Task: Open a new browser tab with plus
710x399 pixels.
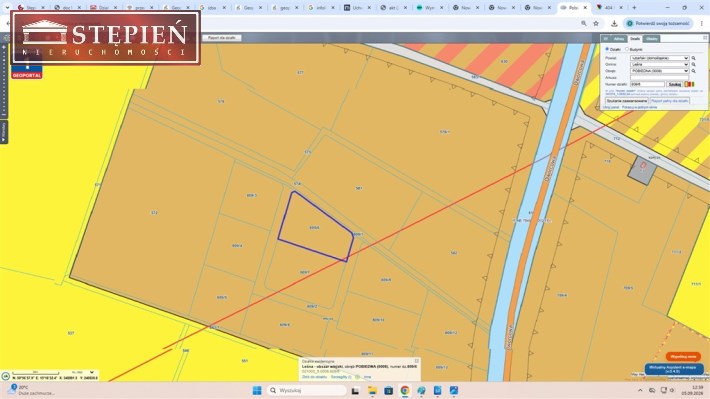Action: pyautogui.click(x=634, y=8)
